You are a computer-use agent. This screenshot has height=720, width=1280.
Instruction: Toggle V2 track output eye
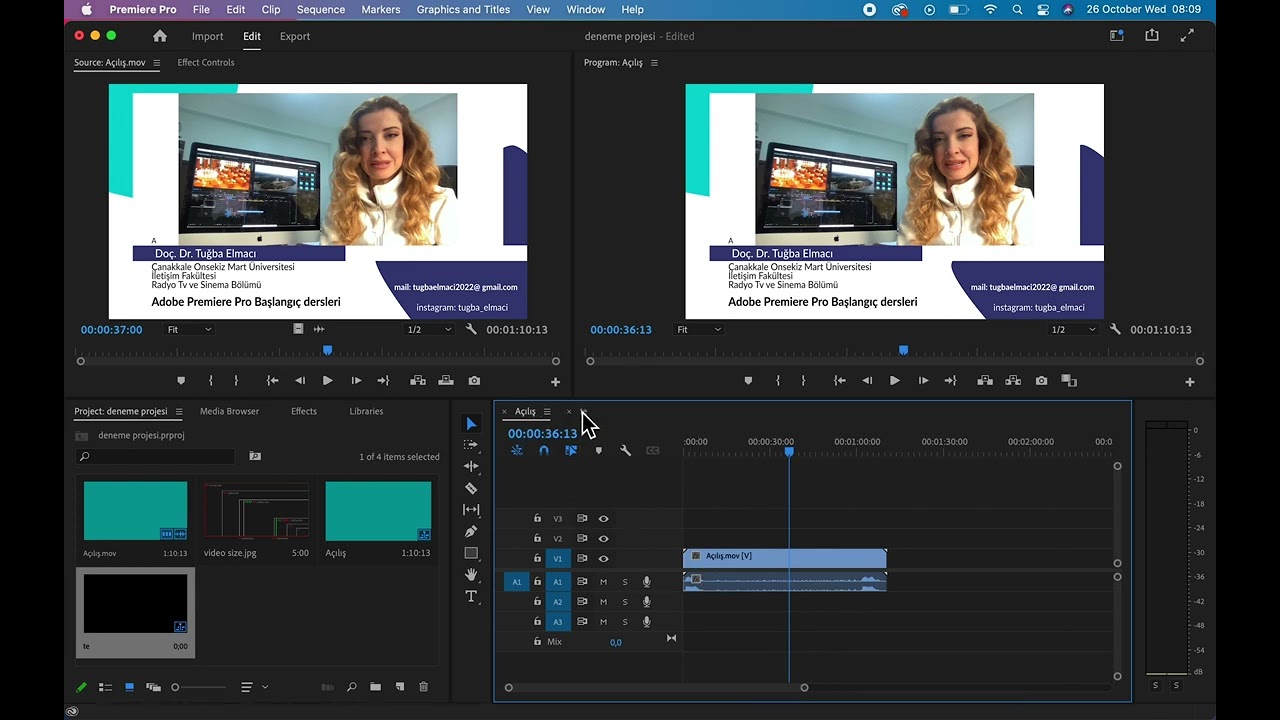pyautogui.click(x=603, y=539)
